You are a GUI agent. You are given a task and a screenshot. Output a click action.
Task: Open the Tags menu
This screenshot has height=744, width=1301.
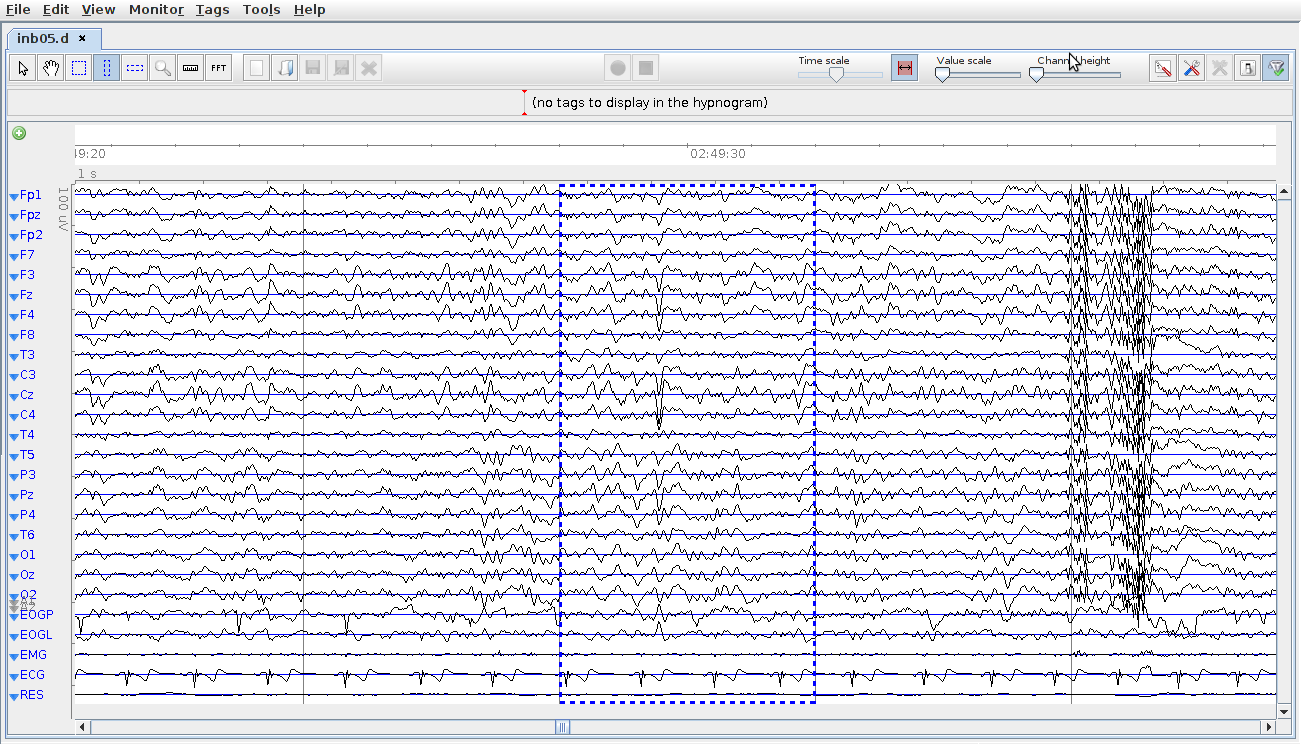(x=212, y=9)
